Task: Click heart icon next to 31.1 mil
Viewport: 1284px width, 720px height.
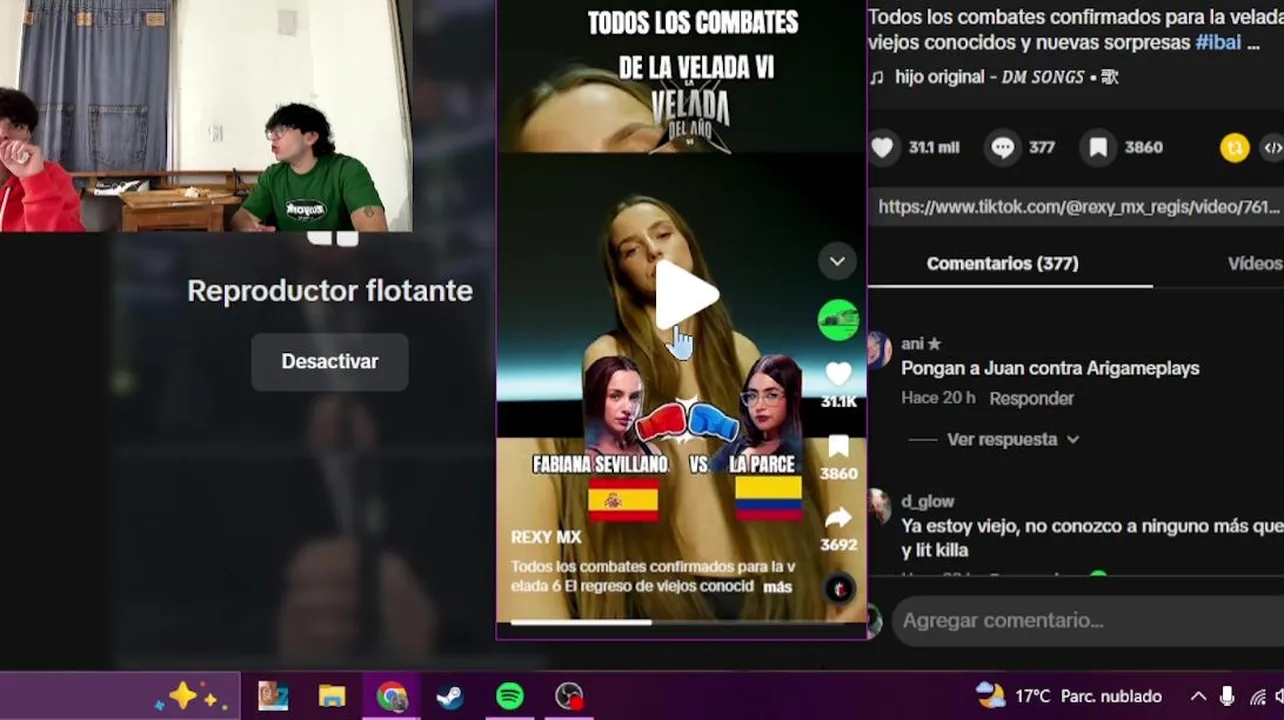Action: click(882, 148)
